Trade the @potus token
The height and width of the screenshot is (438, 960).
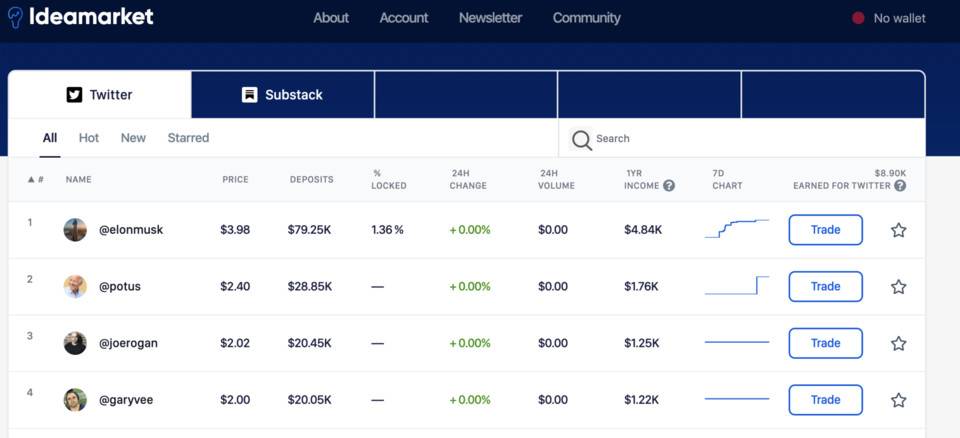click(825, 287)
